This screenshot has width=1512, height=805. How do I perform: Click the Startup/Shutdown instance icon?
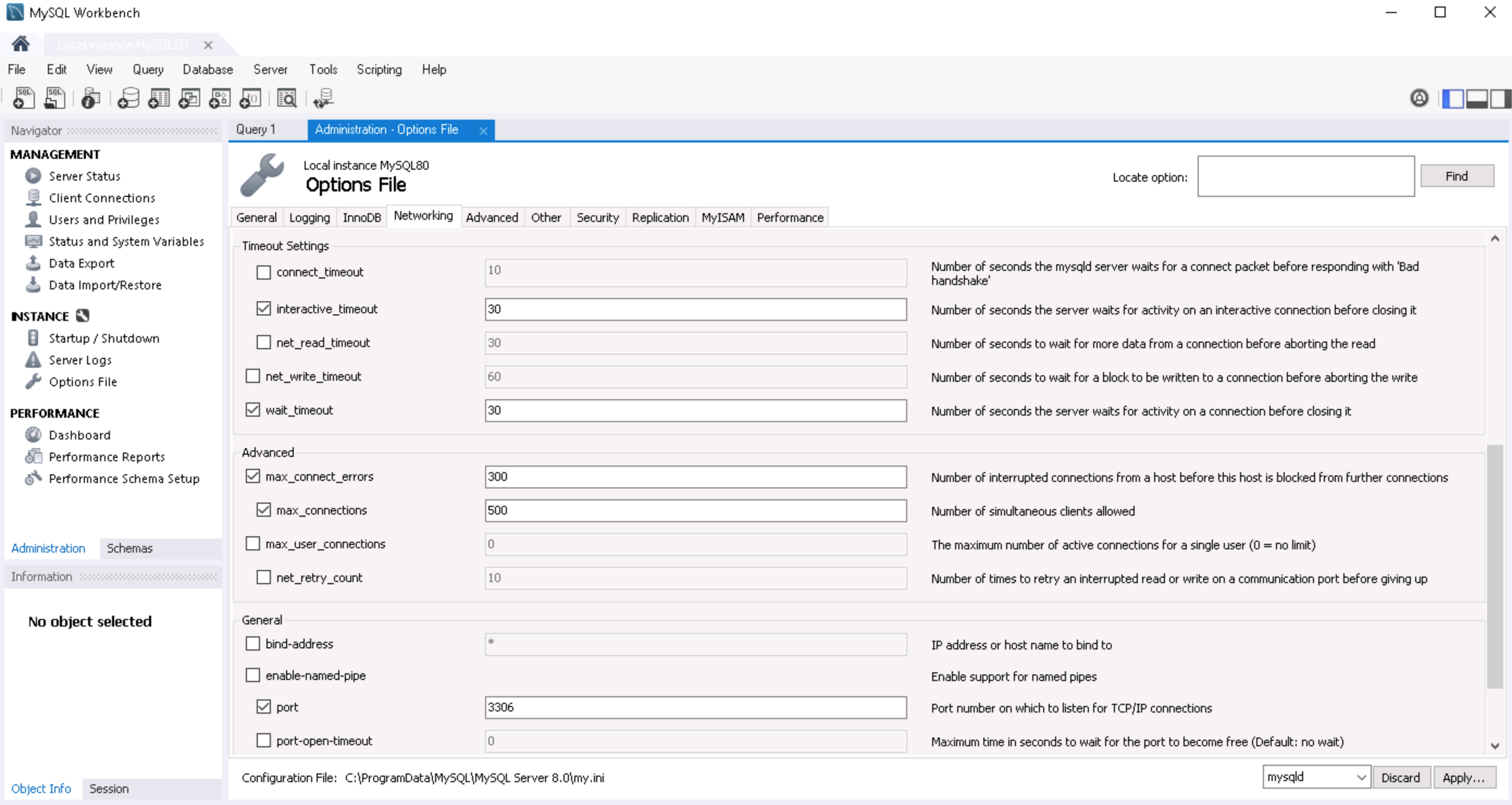pyautogui.click(x=34, y=337)
